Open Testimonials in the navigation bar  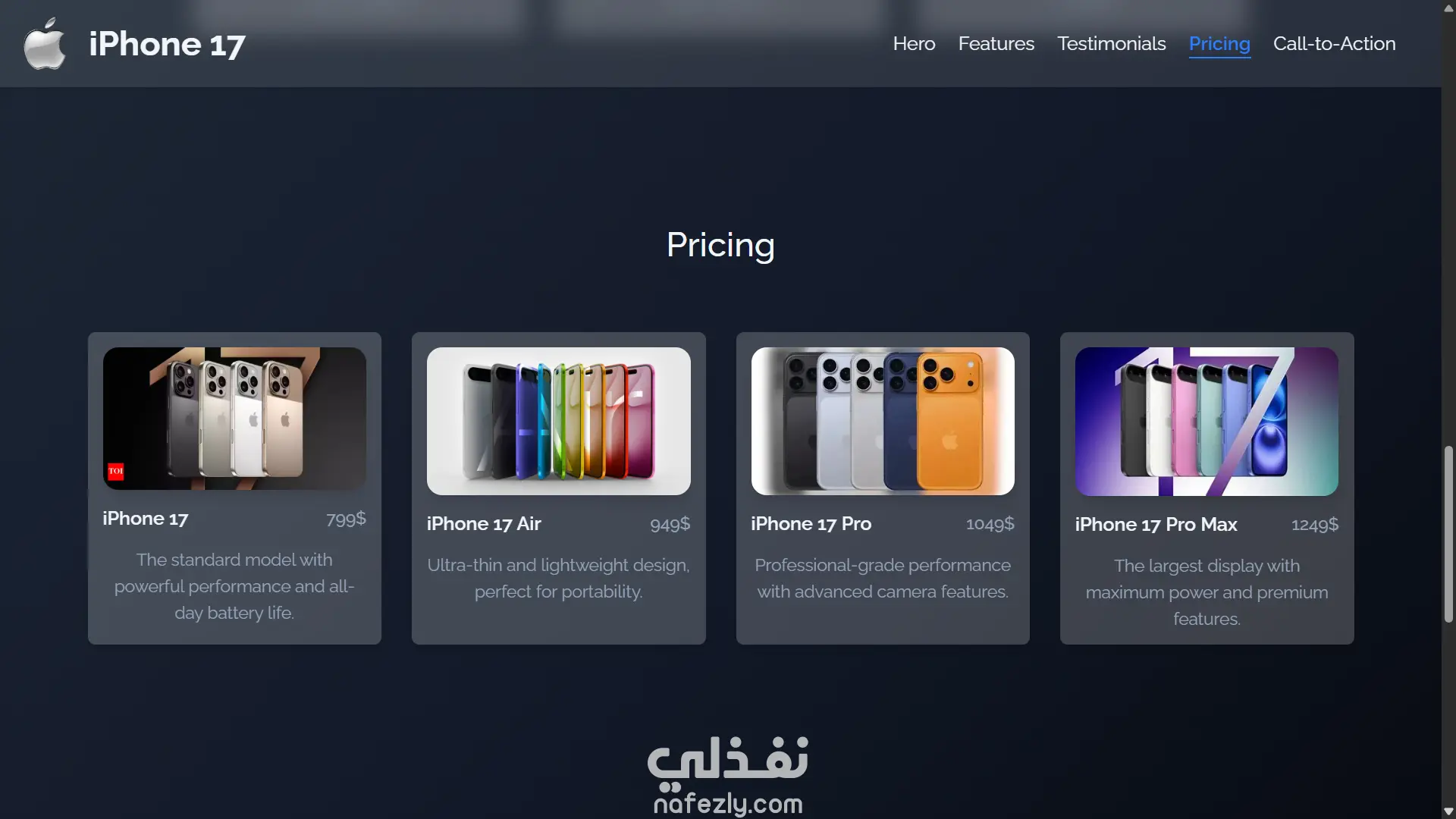1111,44
